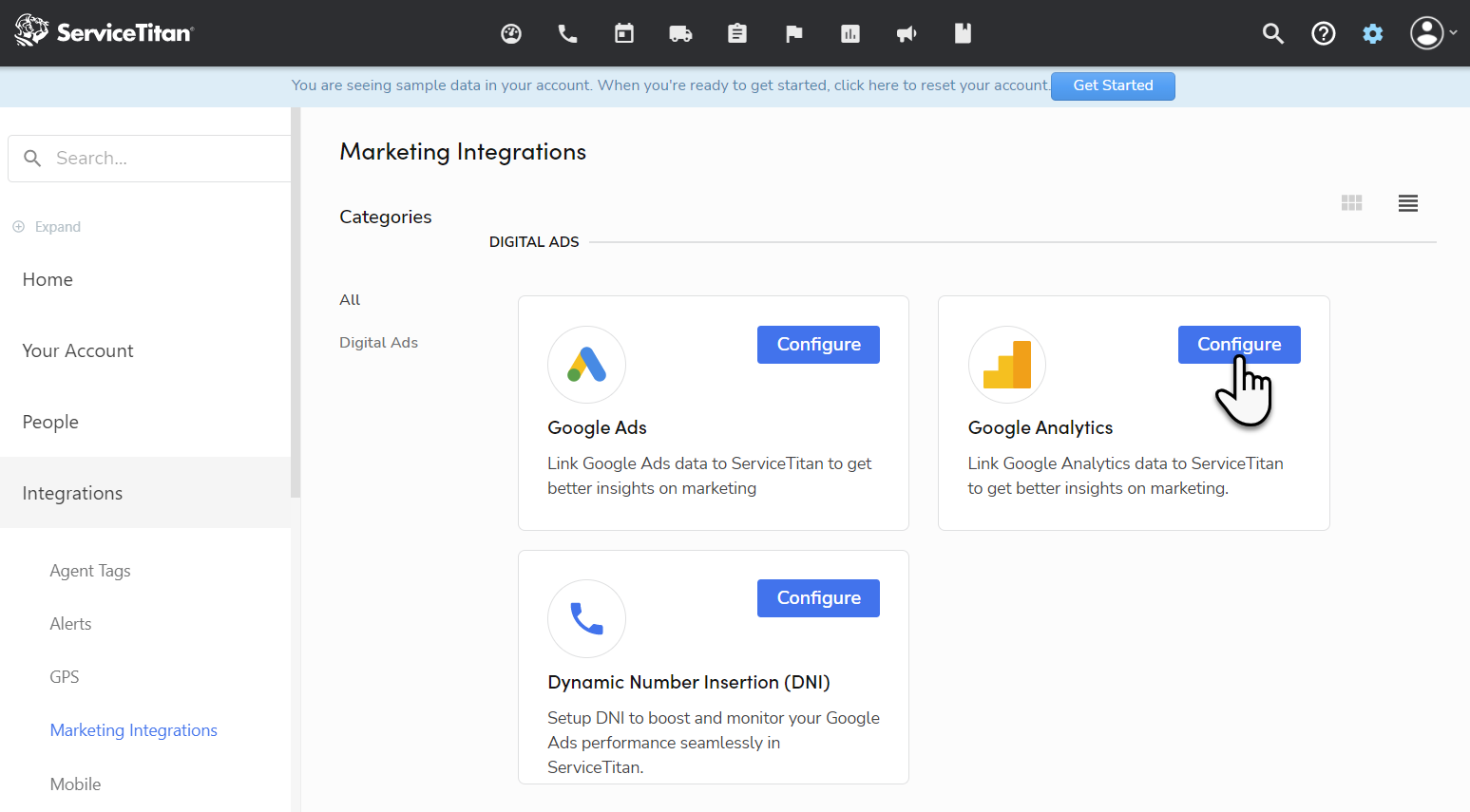Open the user profile avatar menu
Screen dimensions: 1470x812
point(1433,33)
